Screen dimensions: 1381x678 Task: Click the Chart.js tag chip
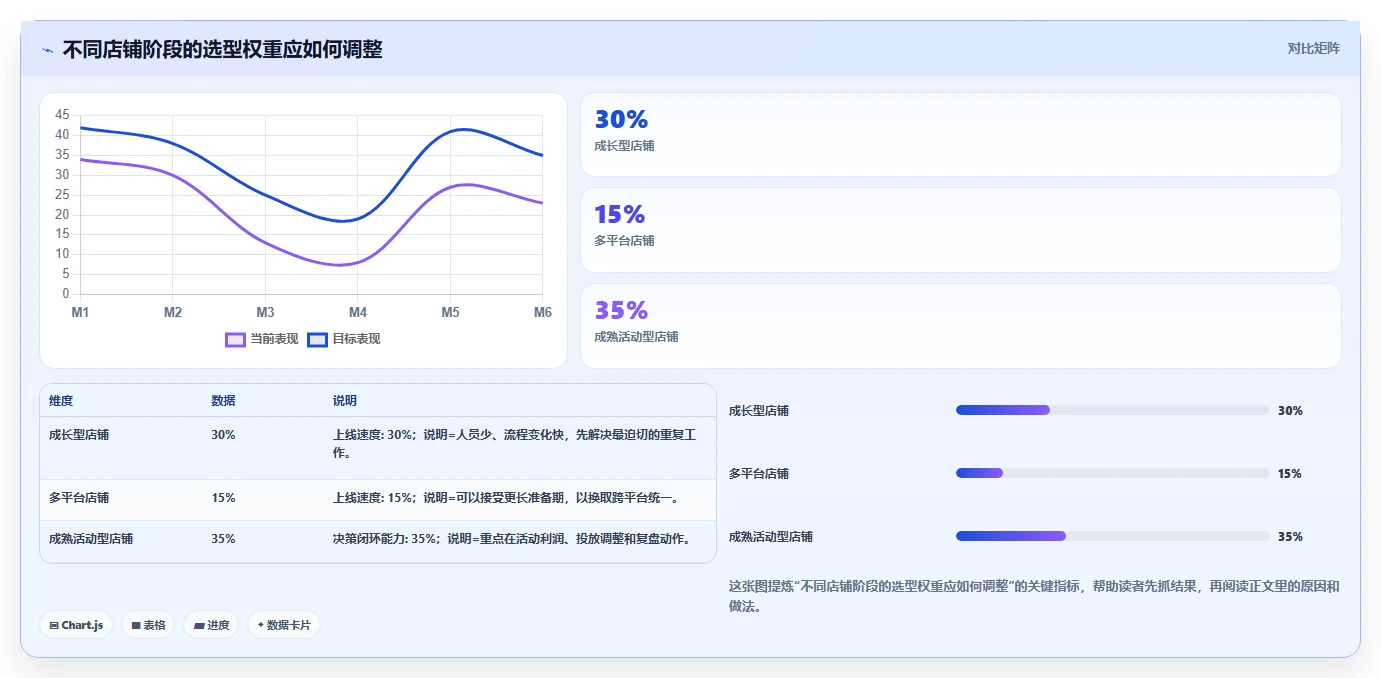click(76, 625)
